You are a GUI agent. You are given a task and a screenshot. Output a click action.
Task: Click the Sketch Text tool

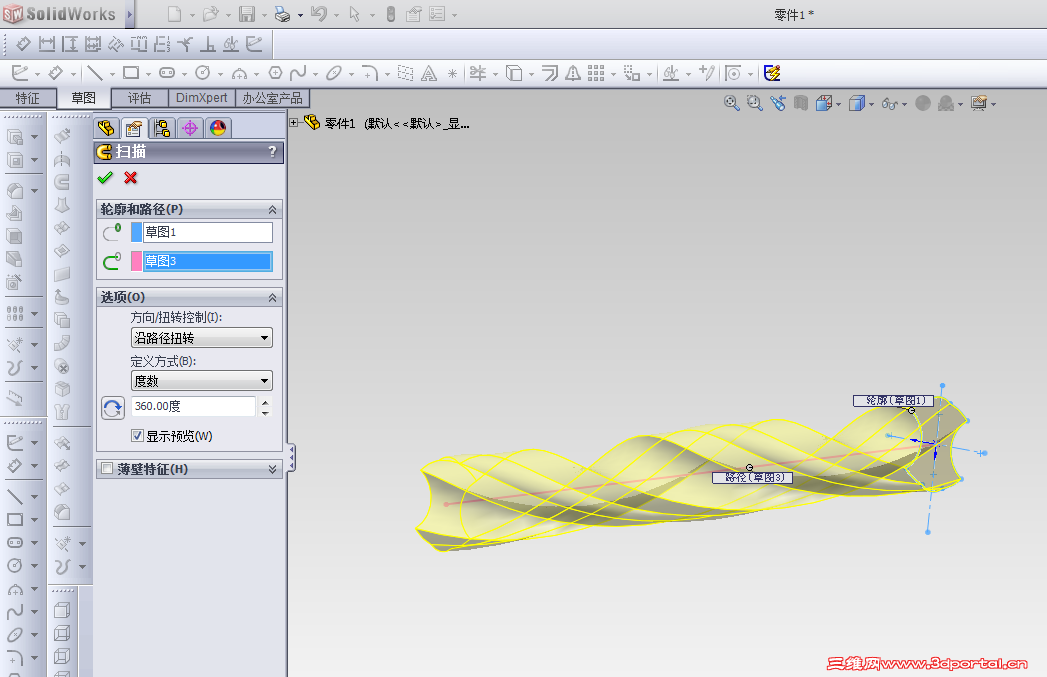pyautogui.click(x=429, y=73)
